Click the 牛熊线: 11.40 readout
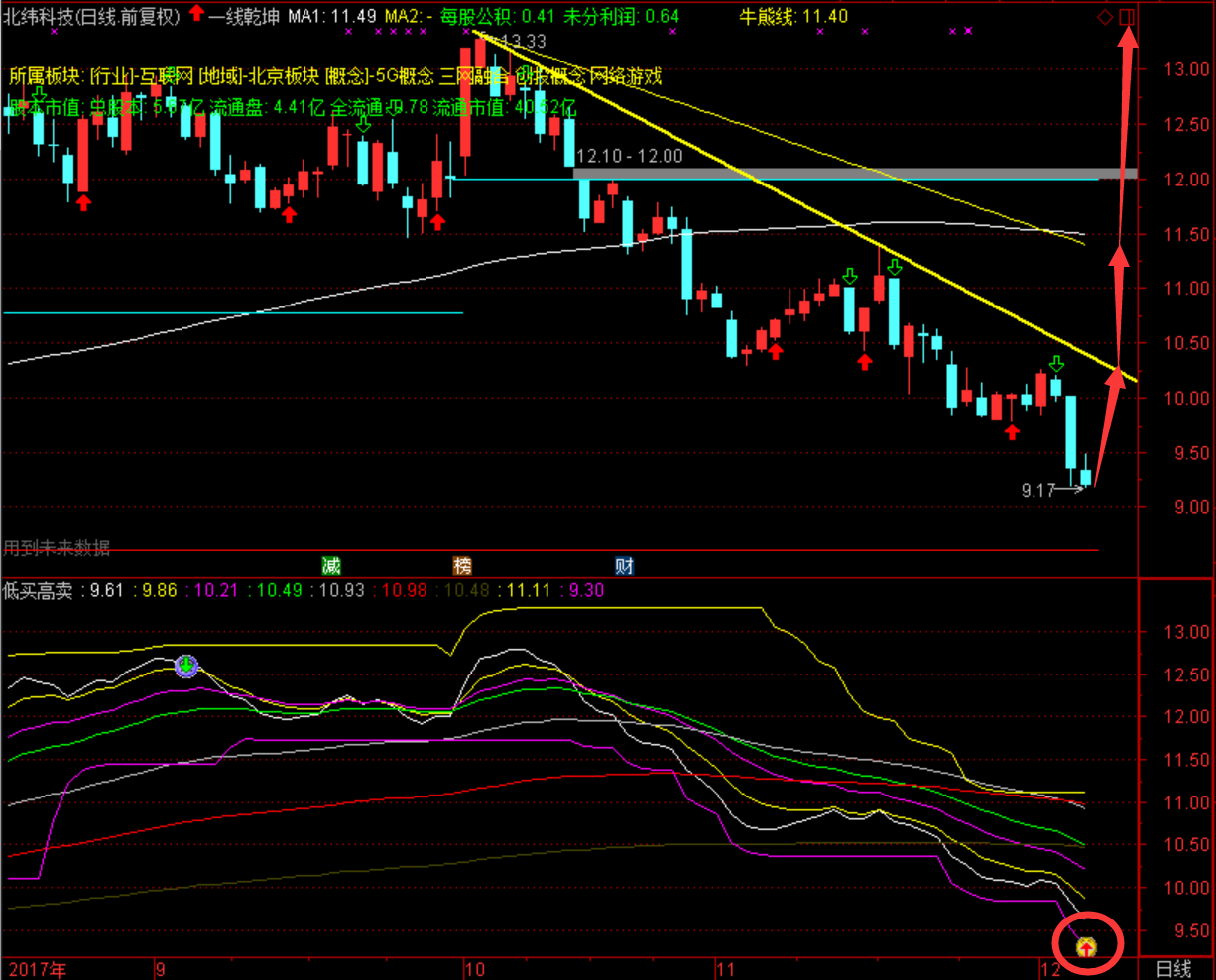 pos(794,16)
